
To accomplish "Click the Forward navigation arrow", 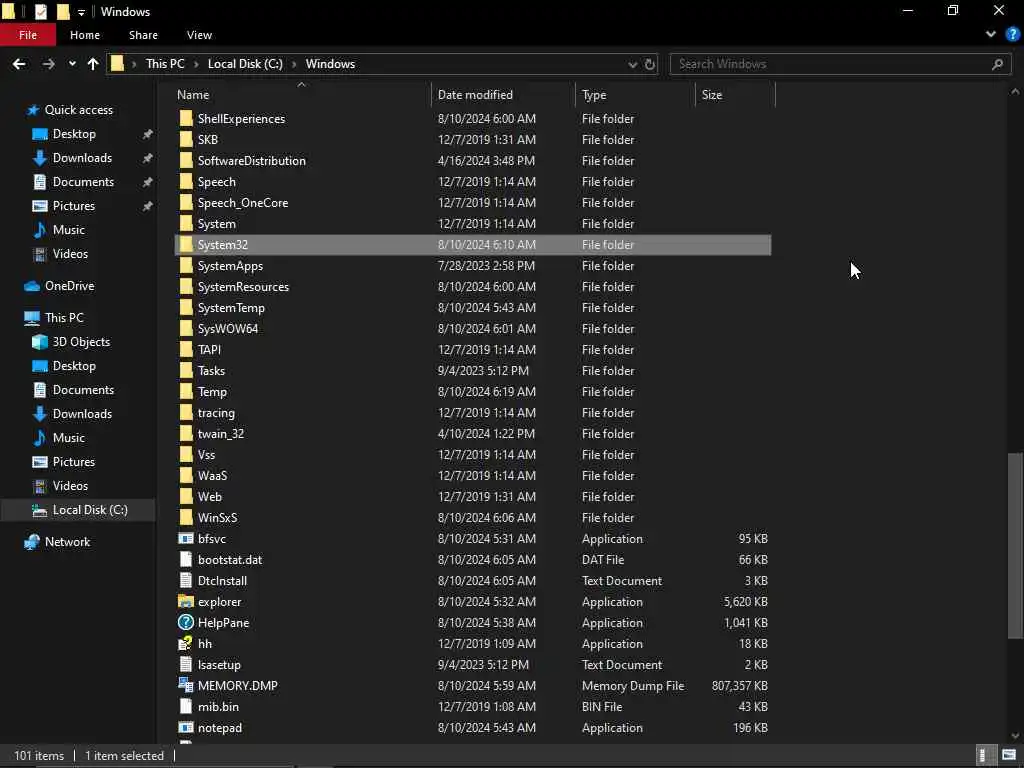I will [x=48, y=64].
